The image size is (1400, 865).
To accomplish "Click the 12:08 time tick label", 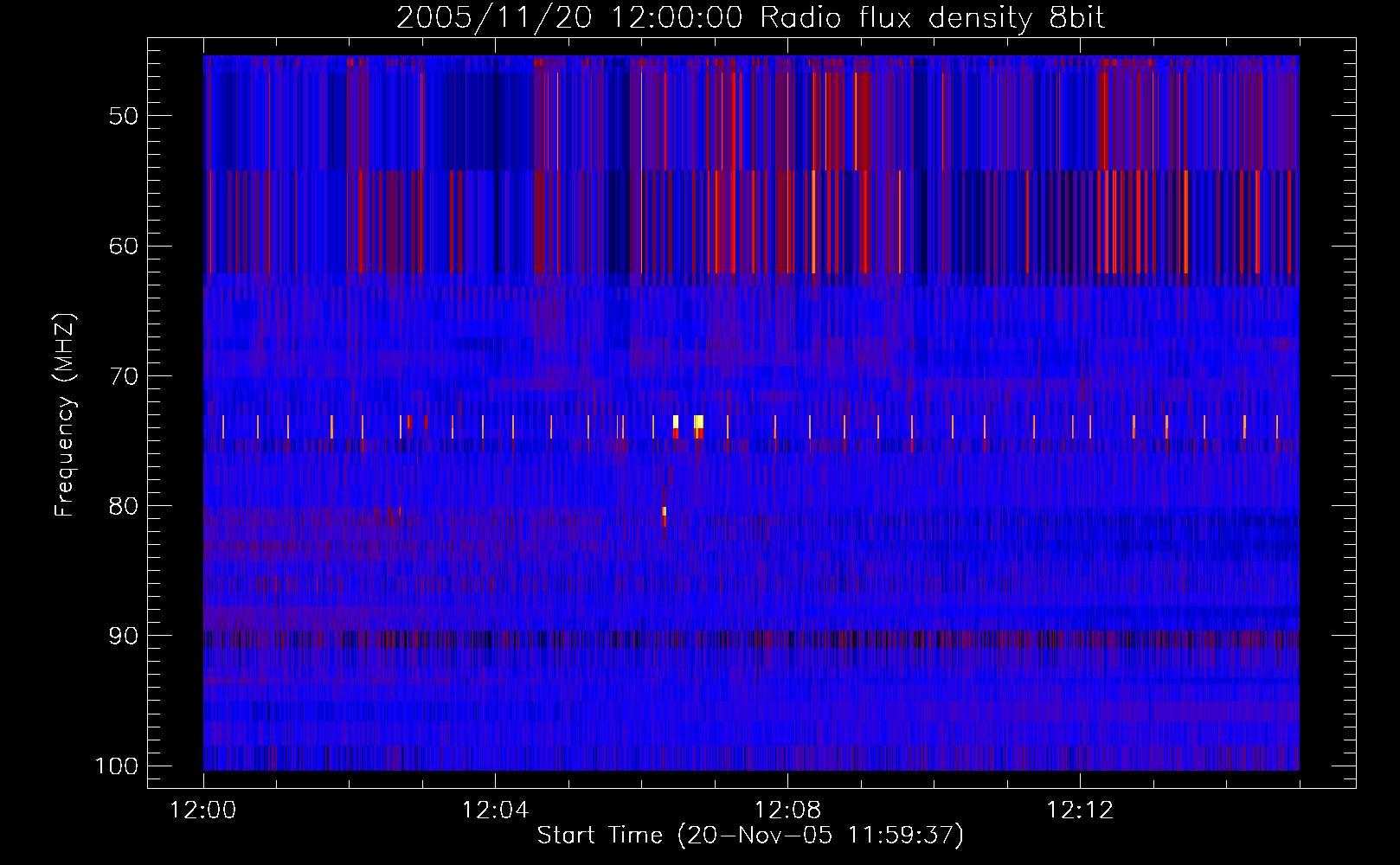I will 787,811.
